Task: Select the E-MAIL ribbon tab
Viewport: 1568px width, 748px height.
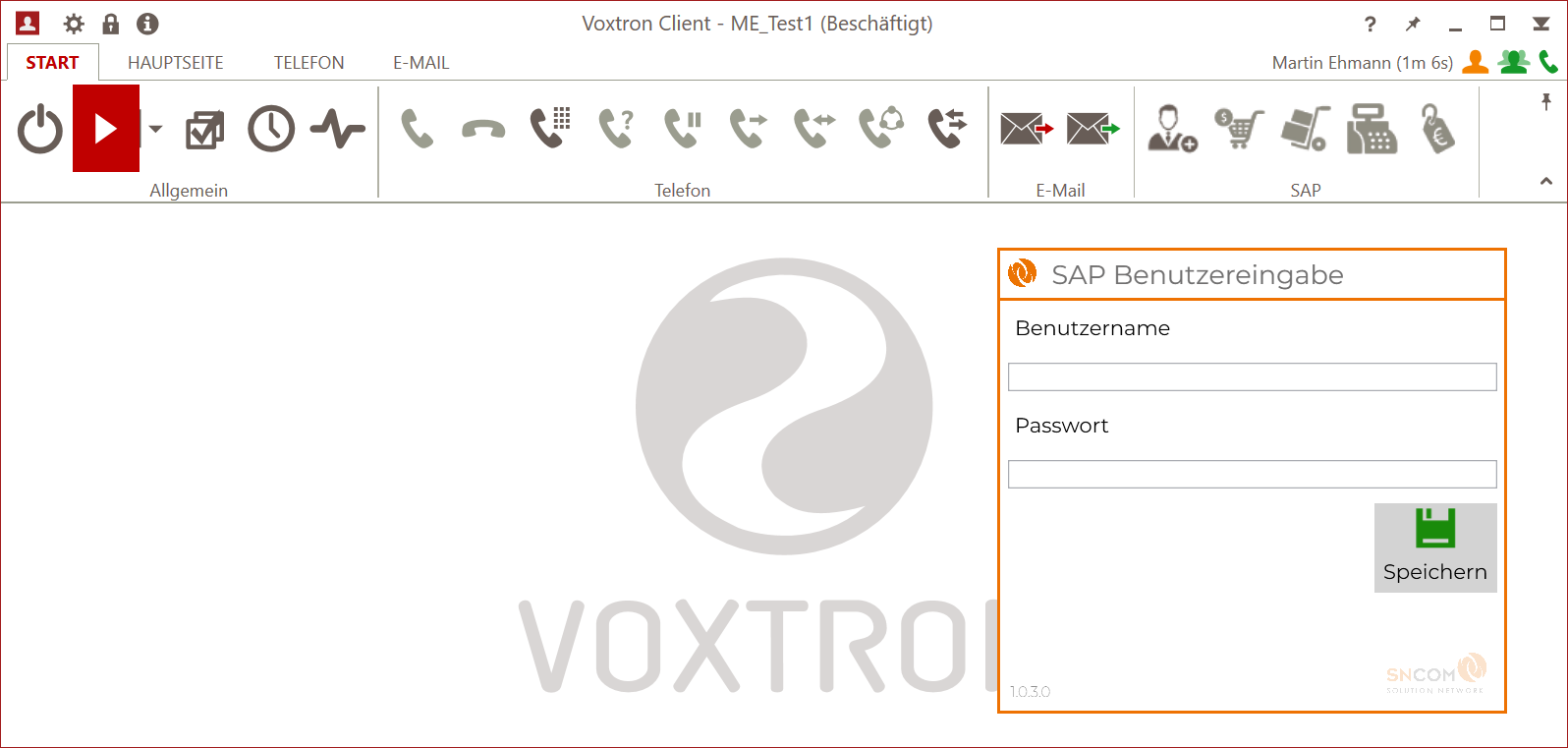Action: pyautogui.click(x=420, y=63)
